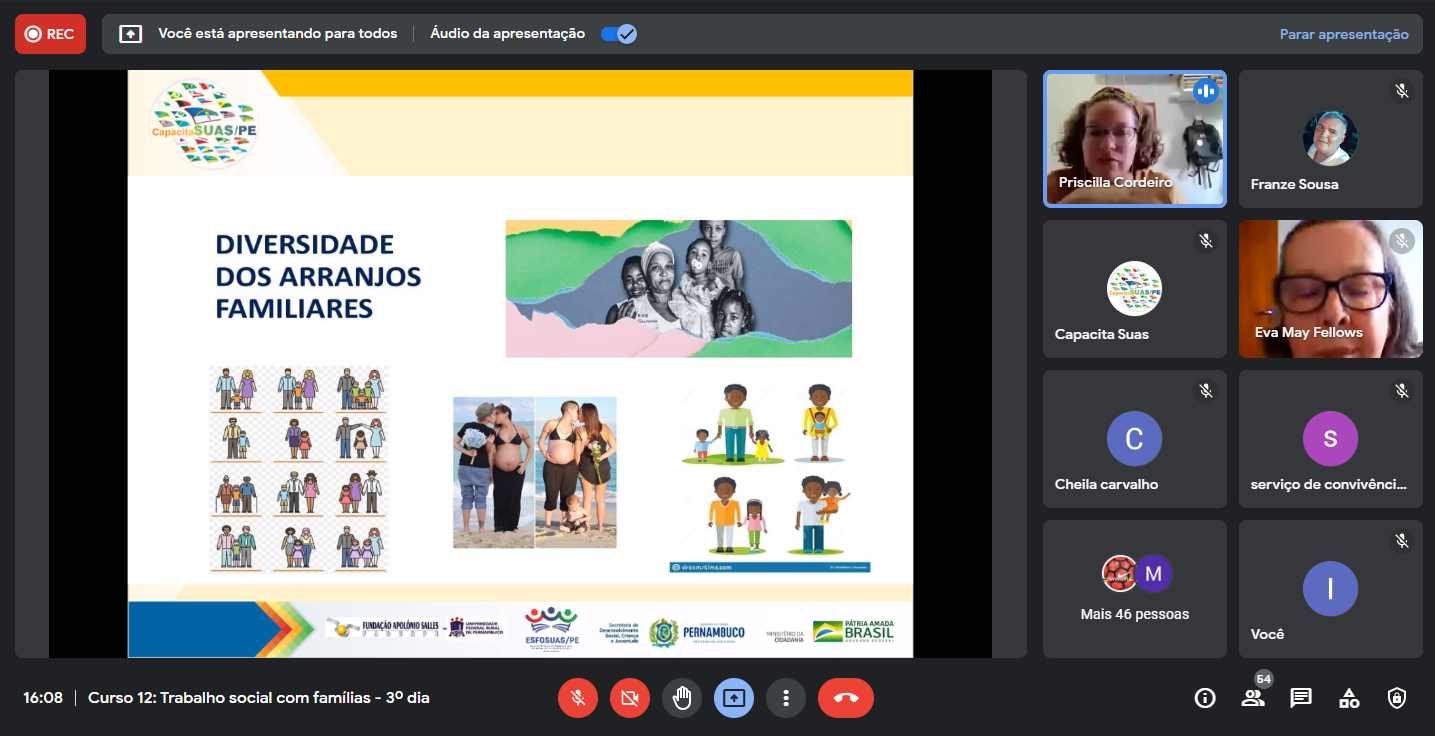The width and height of the screenshot is (1435, 736).
Task: Click the present screen icon
Action: (x=734, y=698)
